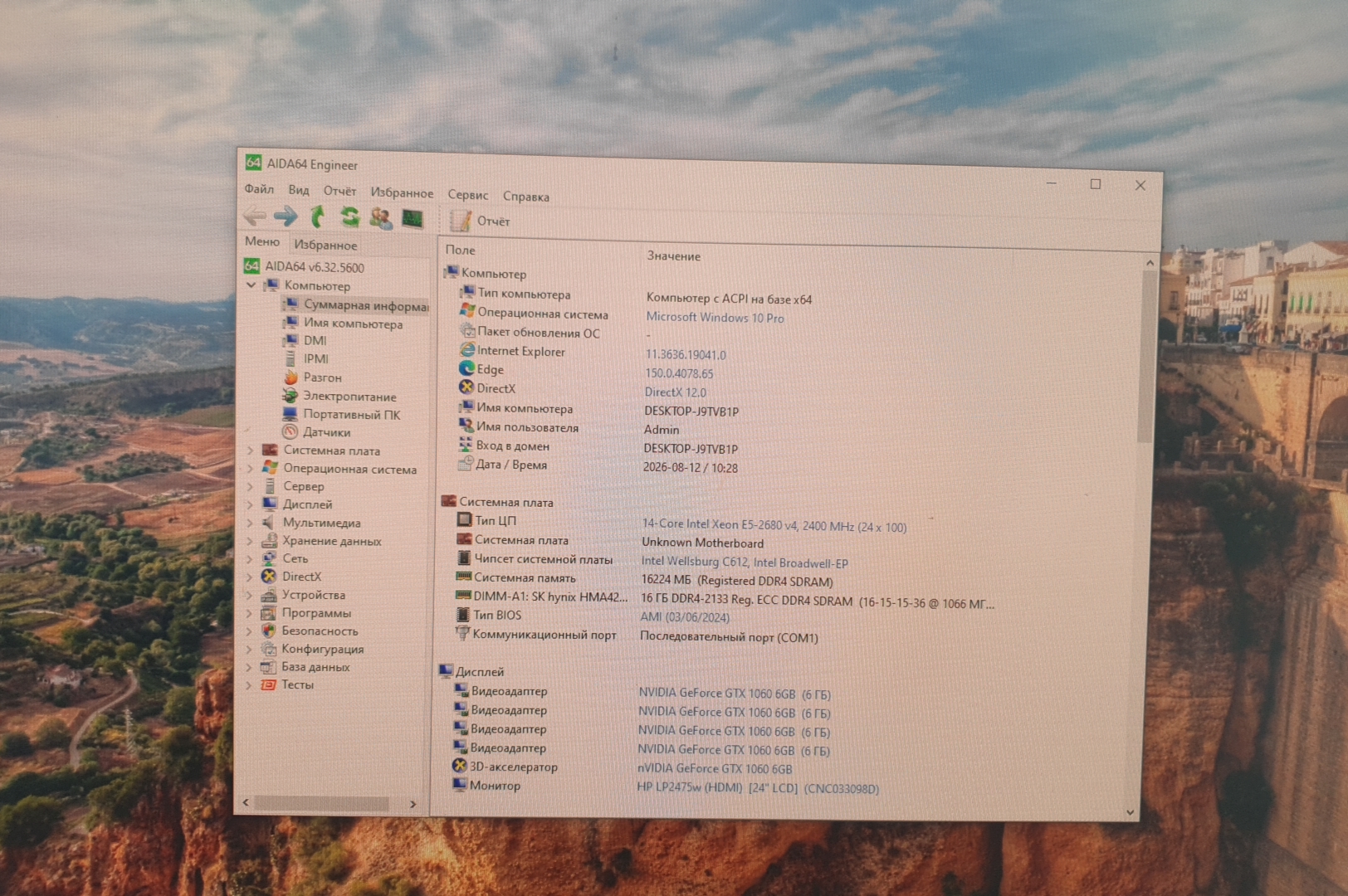Expand the Хранение данных tree node
The image size is (1348, 896).
pos(250,540)
